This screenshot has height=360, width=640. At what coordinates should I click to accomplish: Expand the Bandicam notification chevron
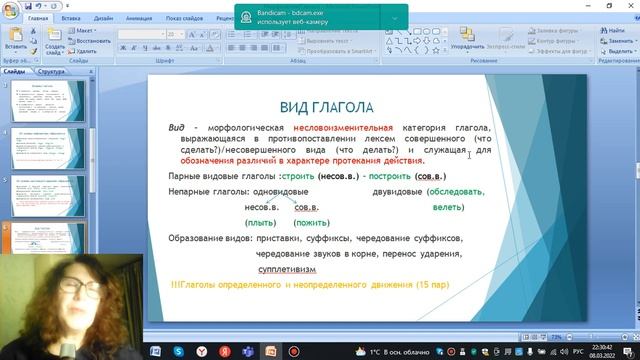(x=394, y=18)
